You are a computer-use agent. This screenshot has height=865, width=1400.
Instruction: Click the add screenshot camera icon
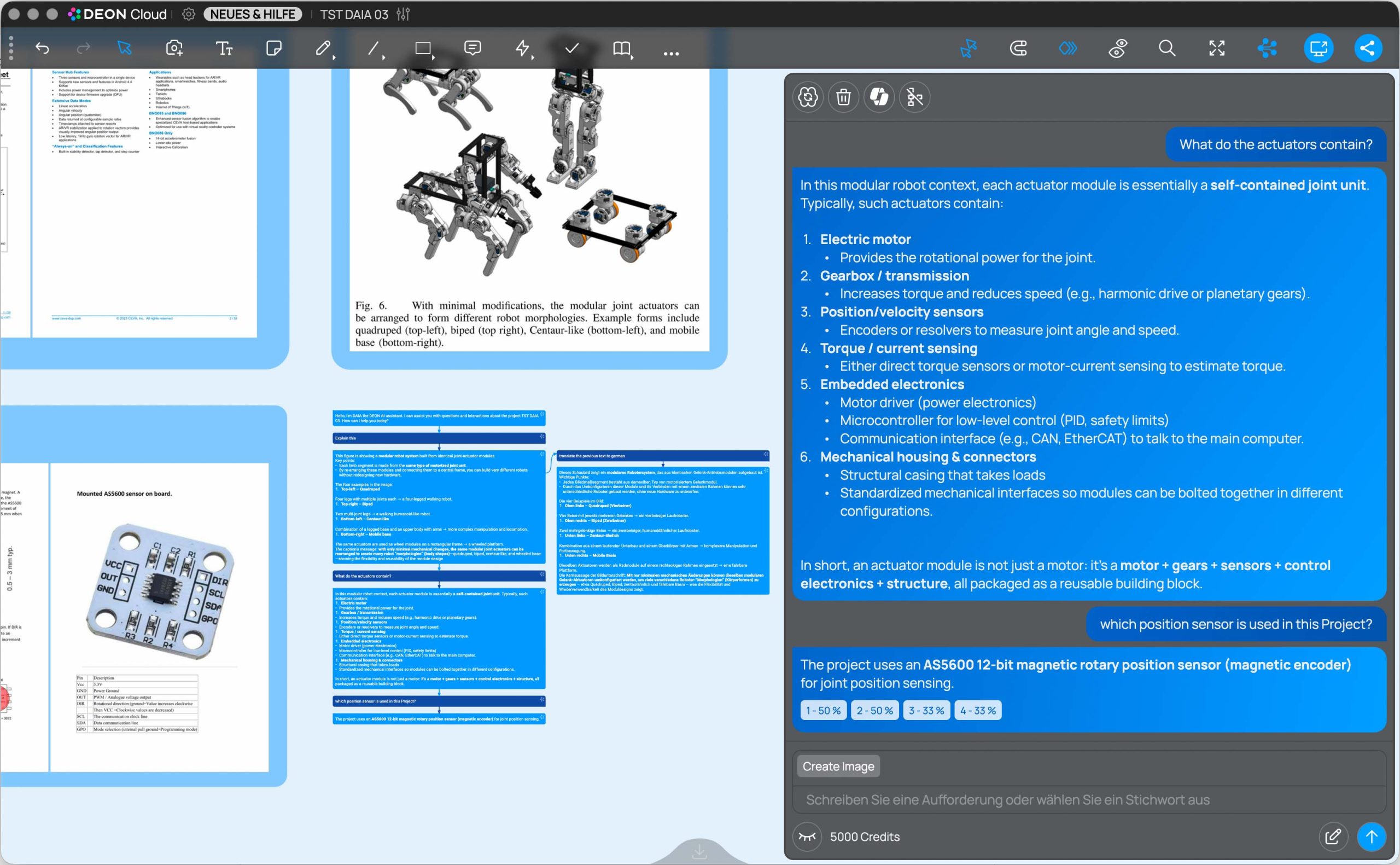(174, 49)
